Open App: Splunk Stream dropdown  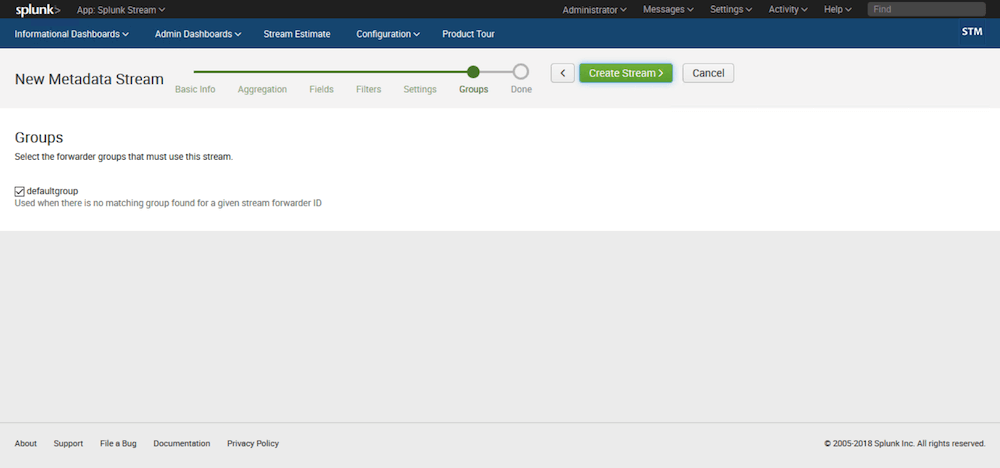click(121, 10)
